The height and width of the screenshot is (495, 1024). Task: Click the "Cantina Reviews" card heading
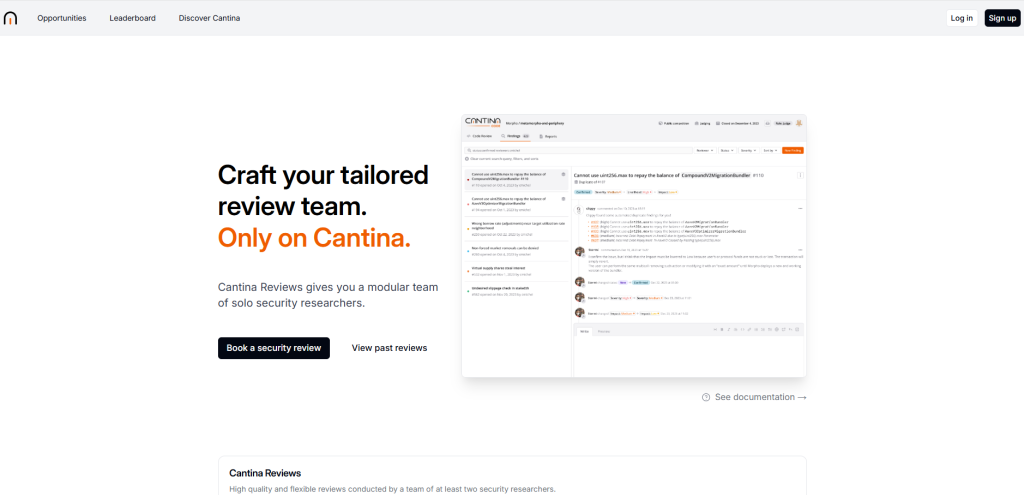pyautogui.click(x=265, y=473)
